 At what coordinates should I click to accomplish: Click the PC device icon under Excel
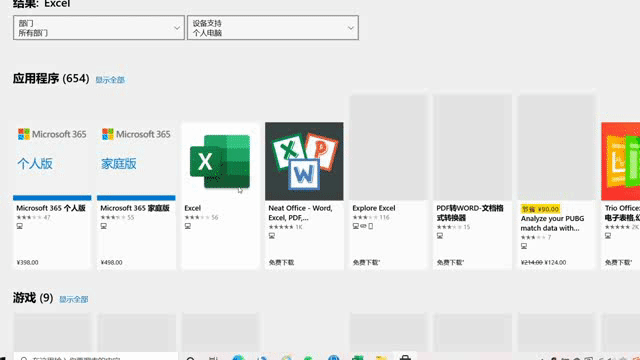[188, 226]
